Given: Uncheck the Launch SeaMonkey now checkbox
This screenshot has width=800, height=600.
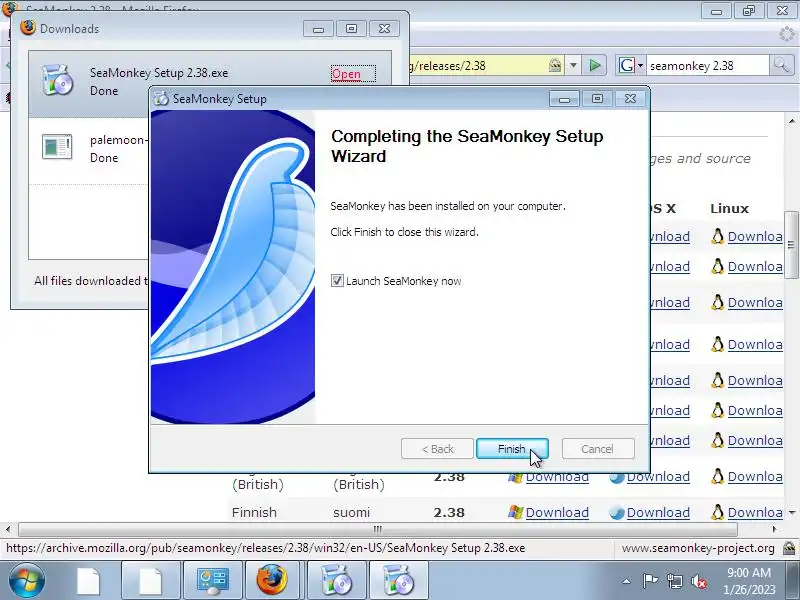Looking at the screenshot, I should [337, 281].
